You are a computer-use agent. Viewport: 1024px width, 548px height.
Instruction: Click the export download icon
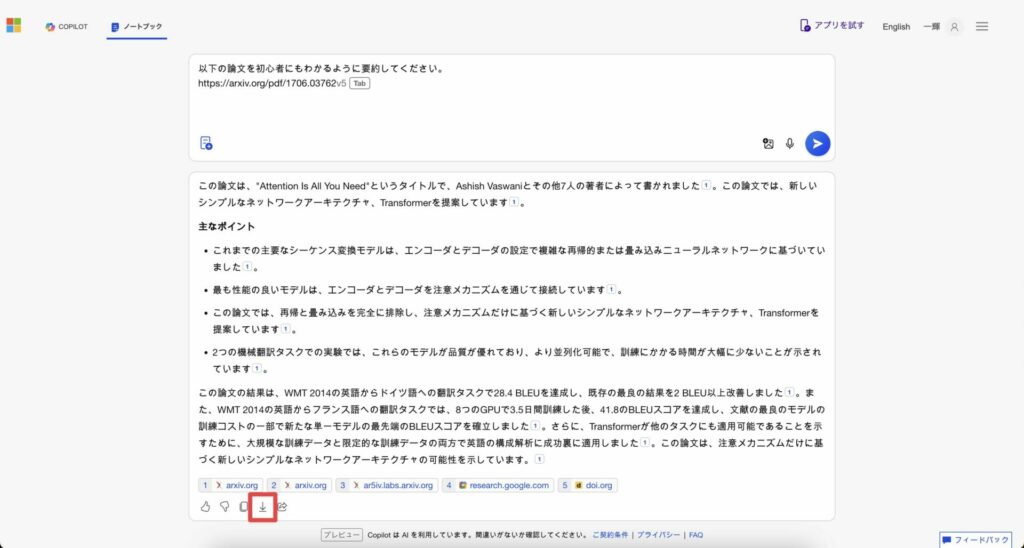click(x=263, y=506)
